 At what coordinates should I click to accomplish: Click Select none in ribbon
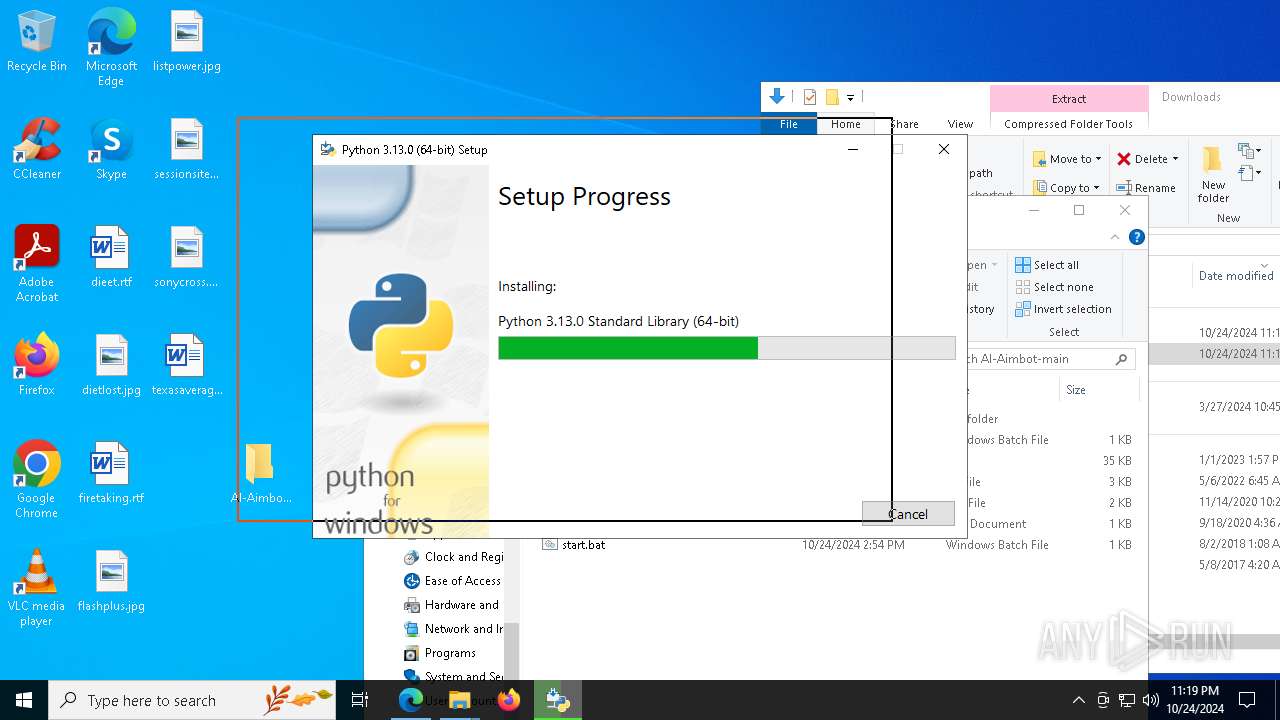[1054, 287]
